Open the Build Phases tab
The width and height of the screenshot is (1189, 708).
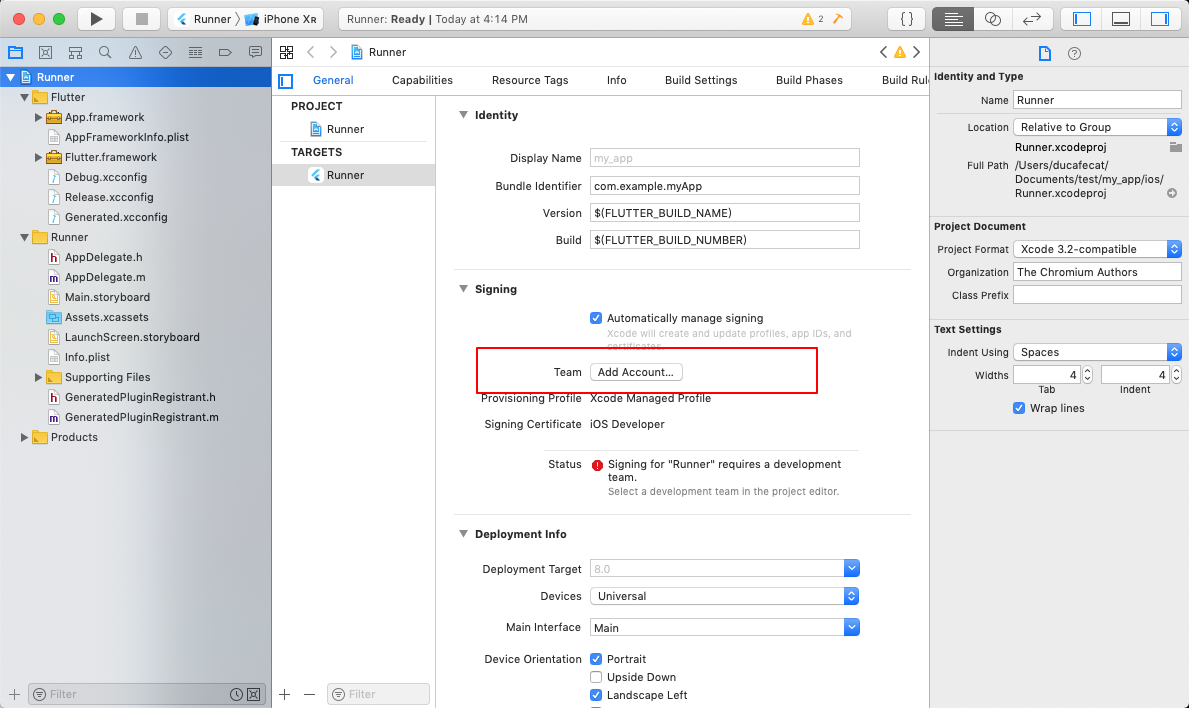click(x=809, y=80)
